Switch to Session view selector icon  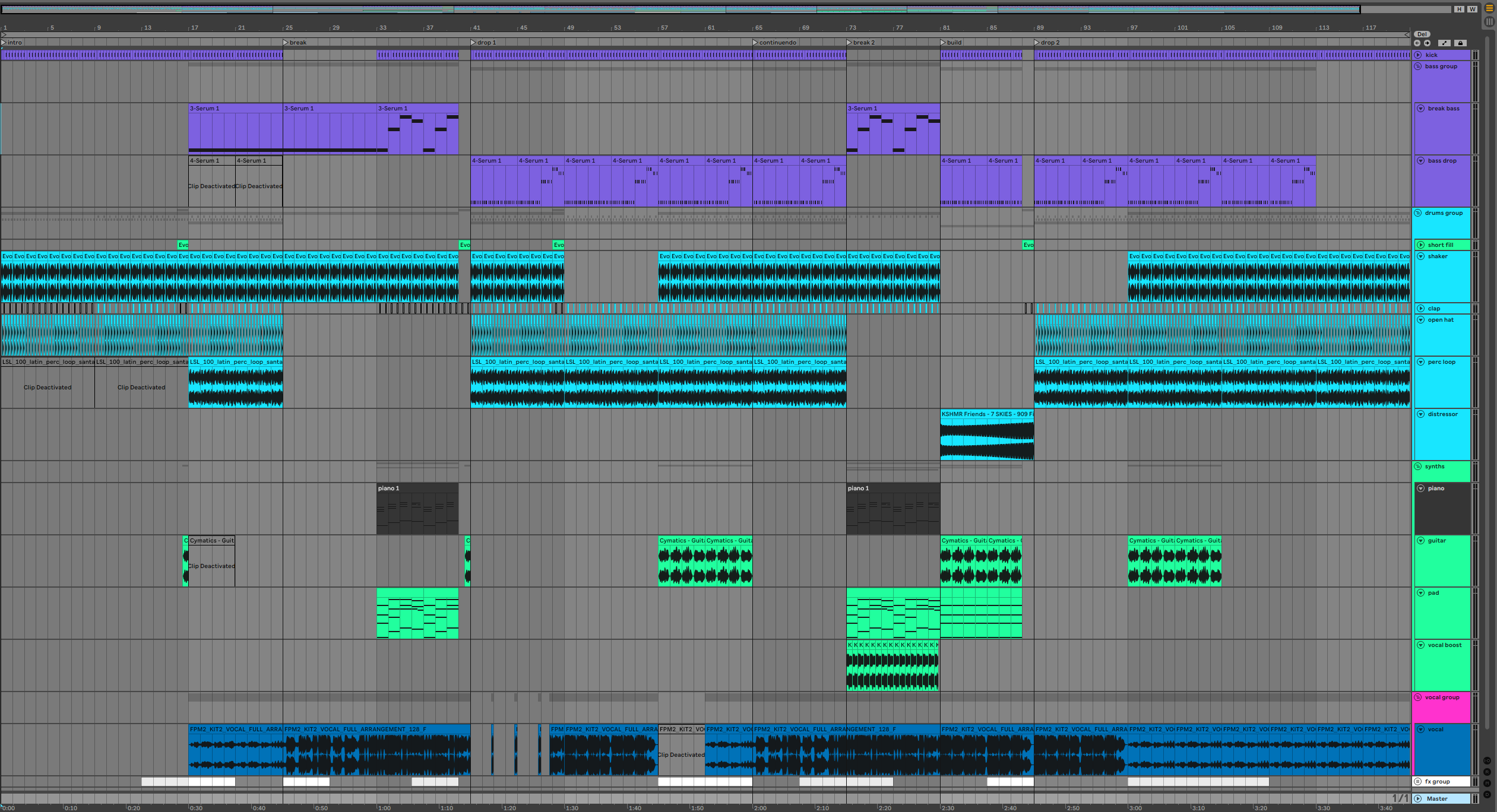[1489, 21]
